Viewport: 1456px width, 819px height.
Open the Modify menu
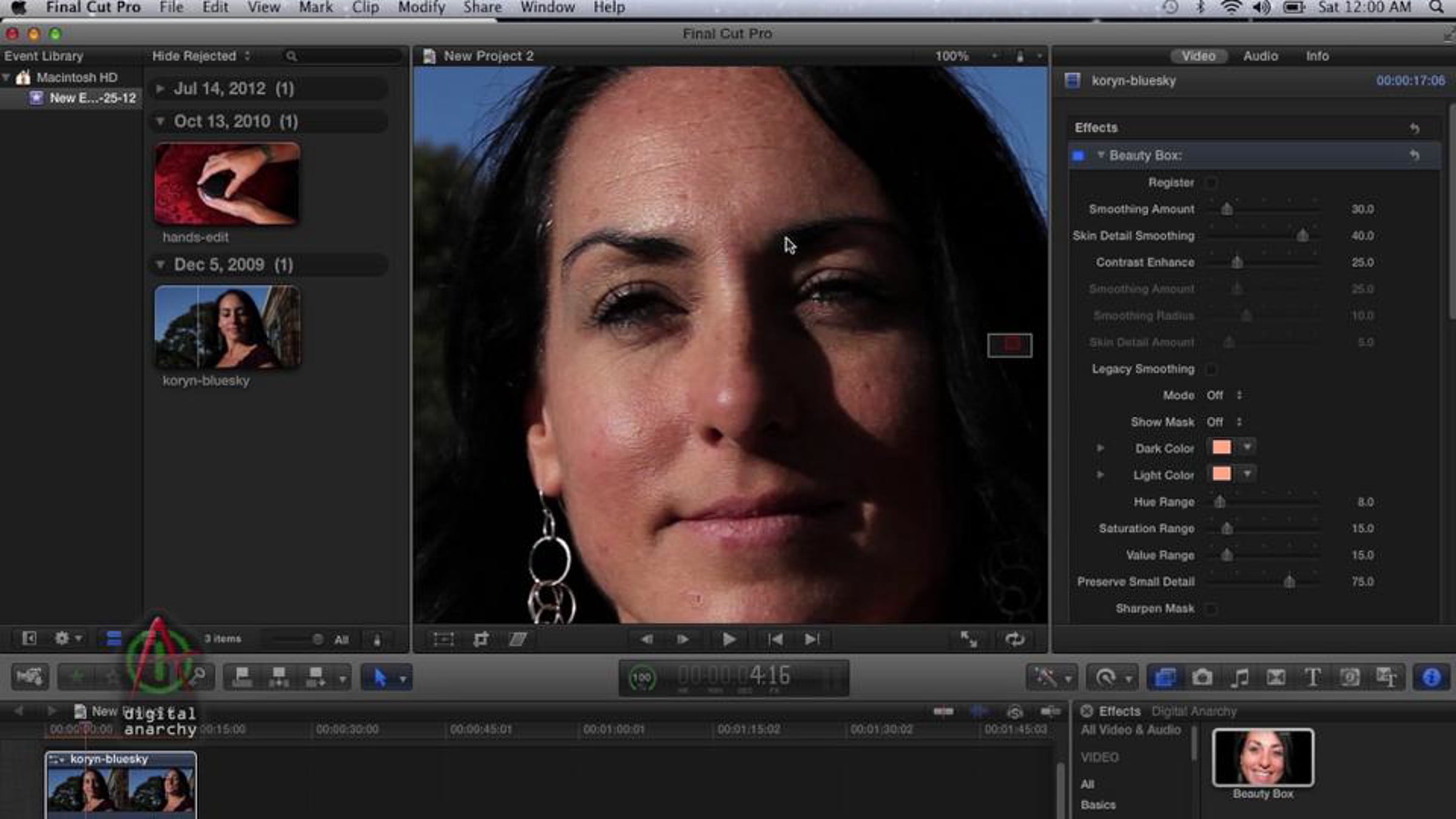point(421,8)
